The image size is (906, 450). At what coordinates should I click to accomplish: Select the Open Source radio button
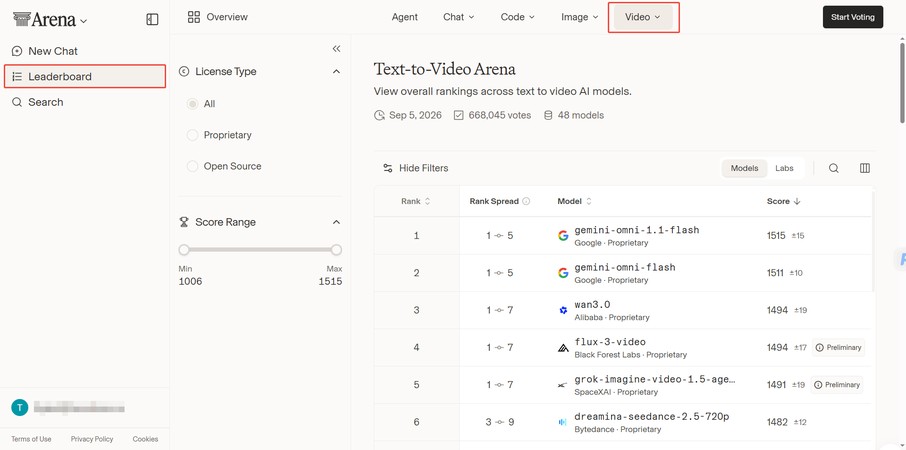[x=192, y=166]
